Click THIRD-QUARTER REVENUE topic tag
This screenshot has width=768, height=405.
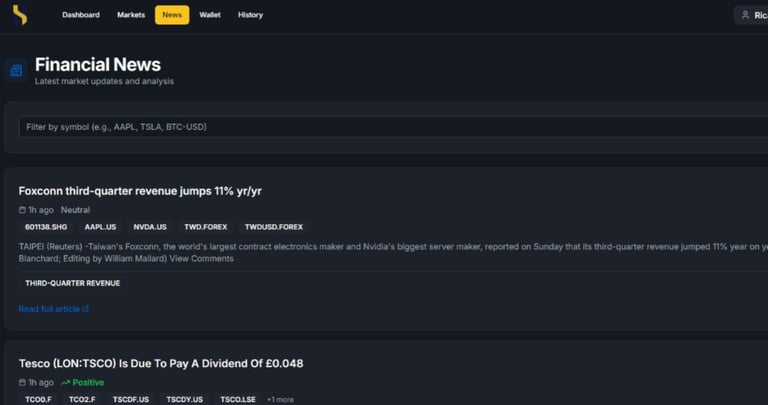pos(72,283)
